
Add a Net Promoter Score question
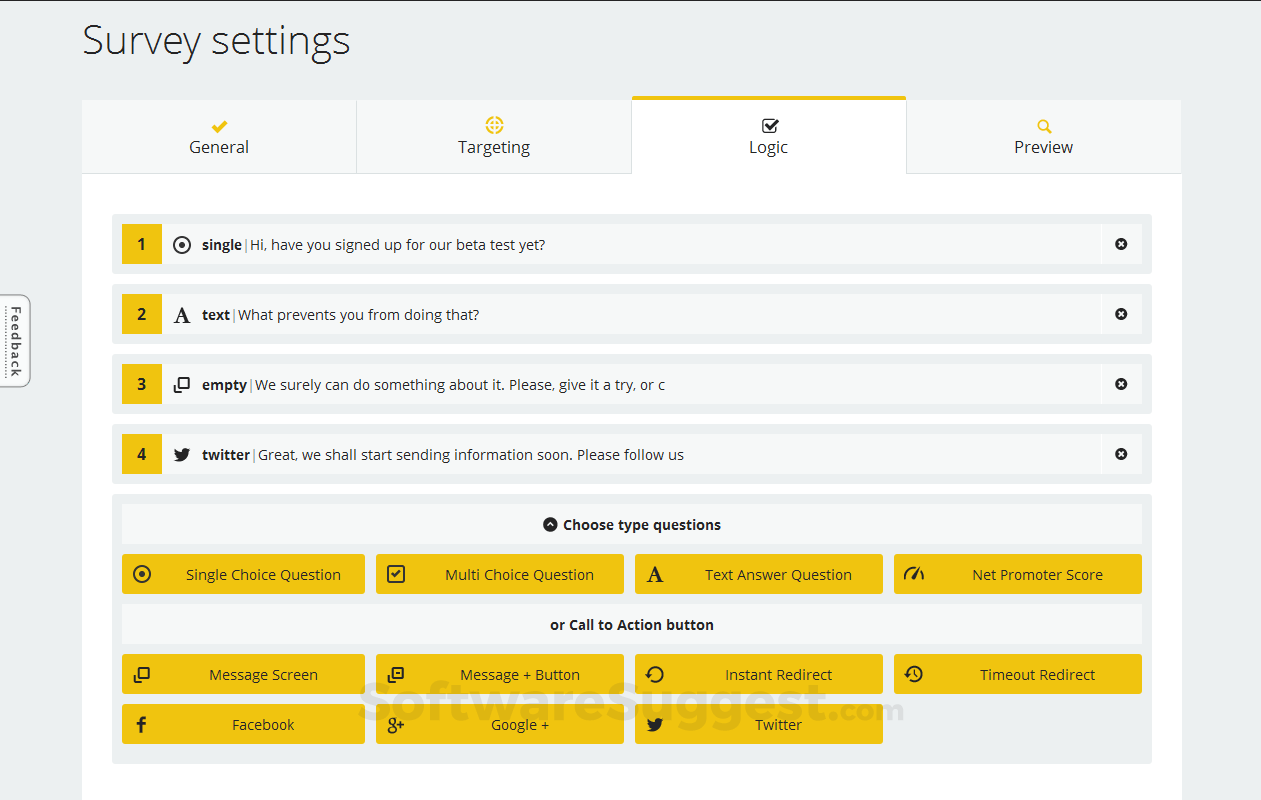pos(1017,575)
